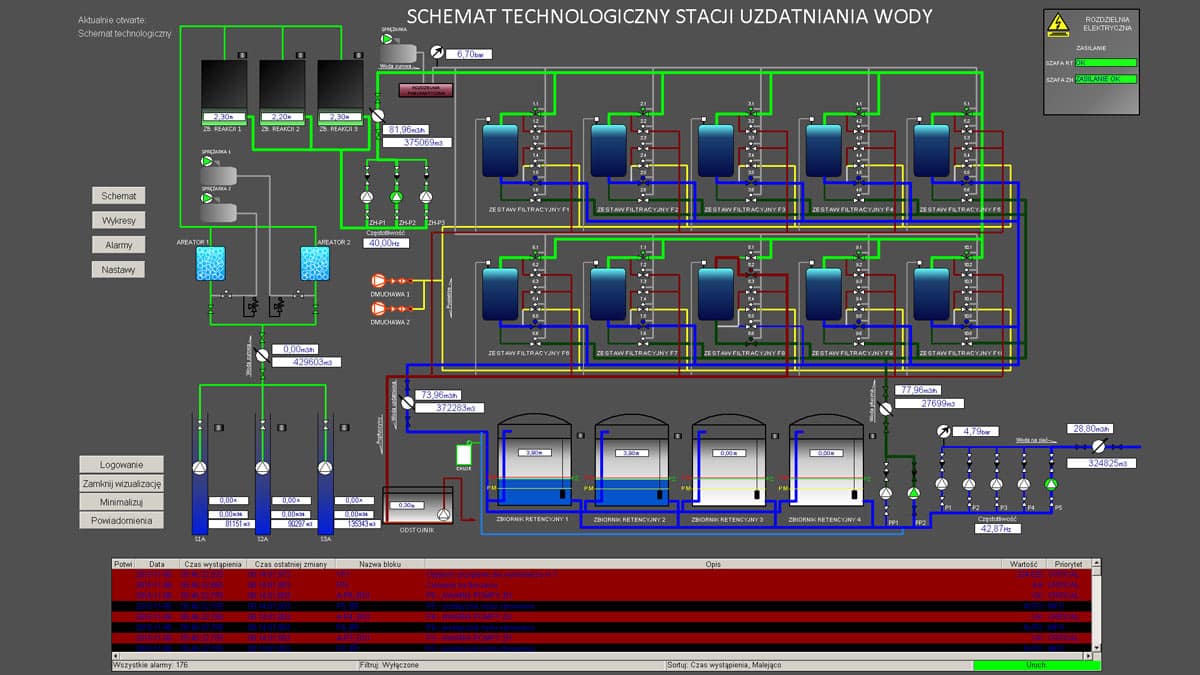The height and width of the screenshot is (675, 1200).
Task: Select the green P5 pump icon
Action: 1051,484
